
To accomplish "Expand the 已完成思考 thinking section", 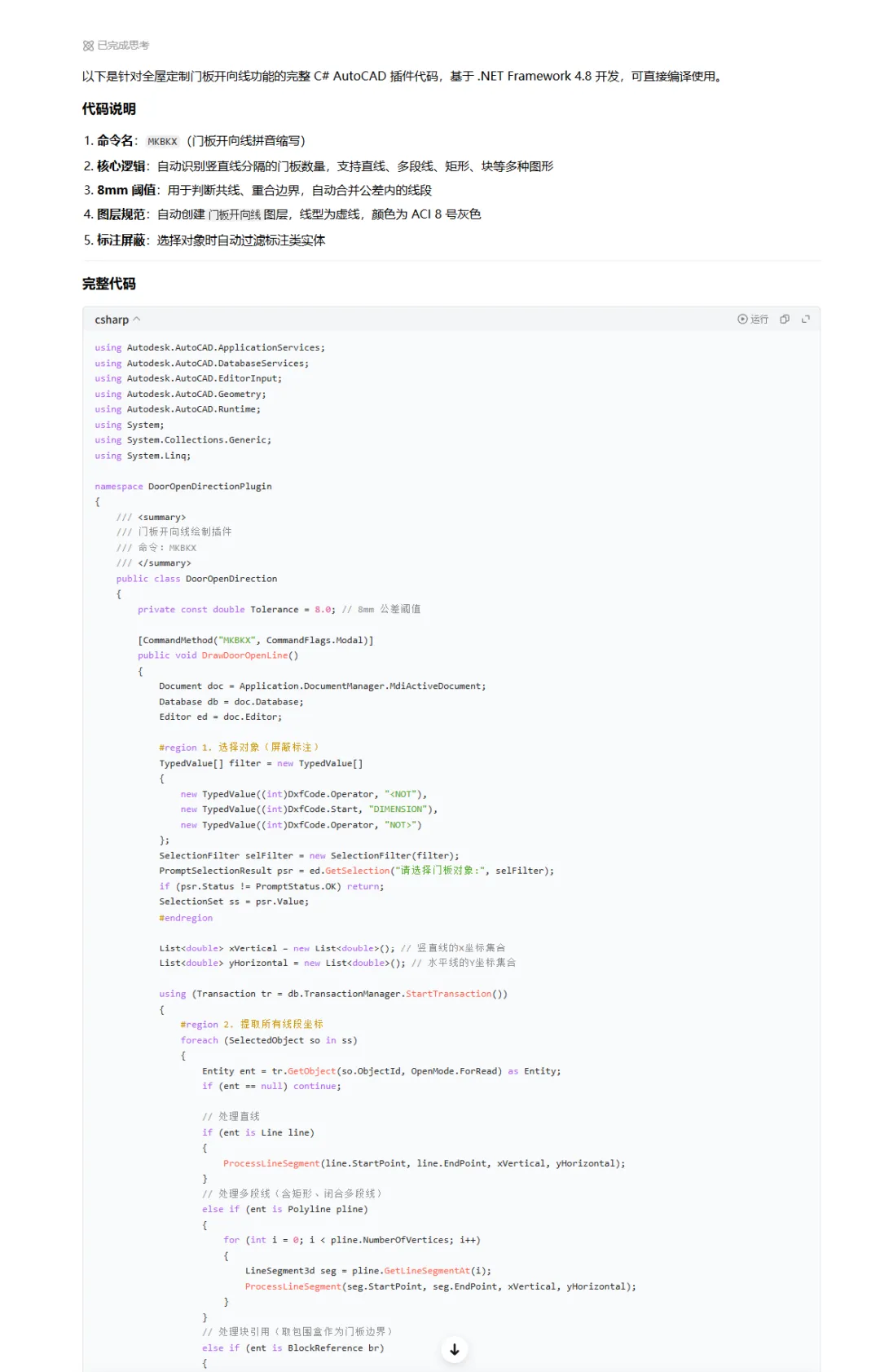I will click(x=116, y=46).
